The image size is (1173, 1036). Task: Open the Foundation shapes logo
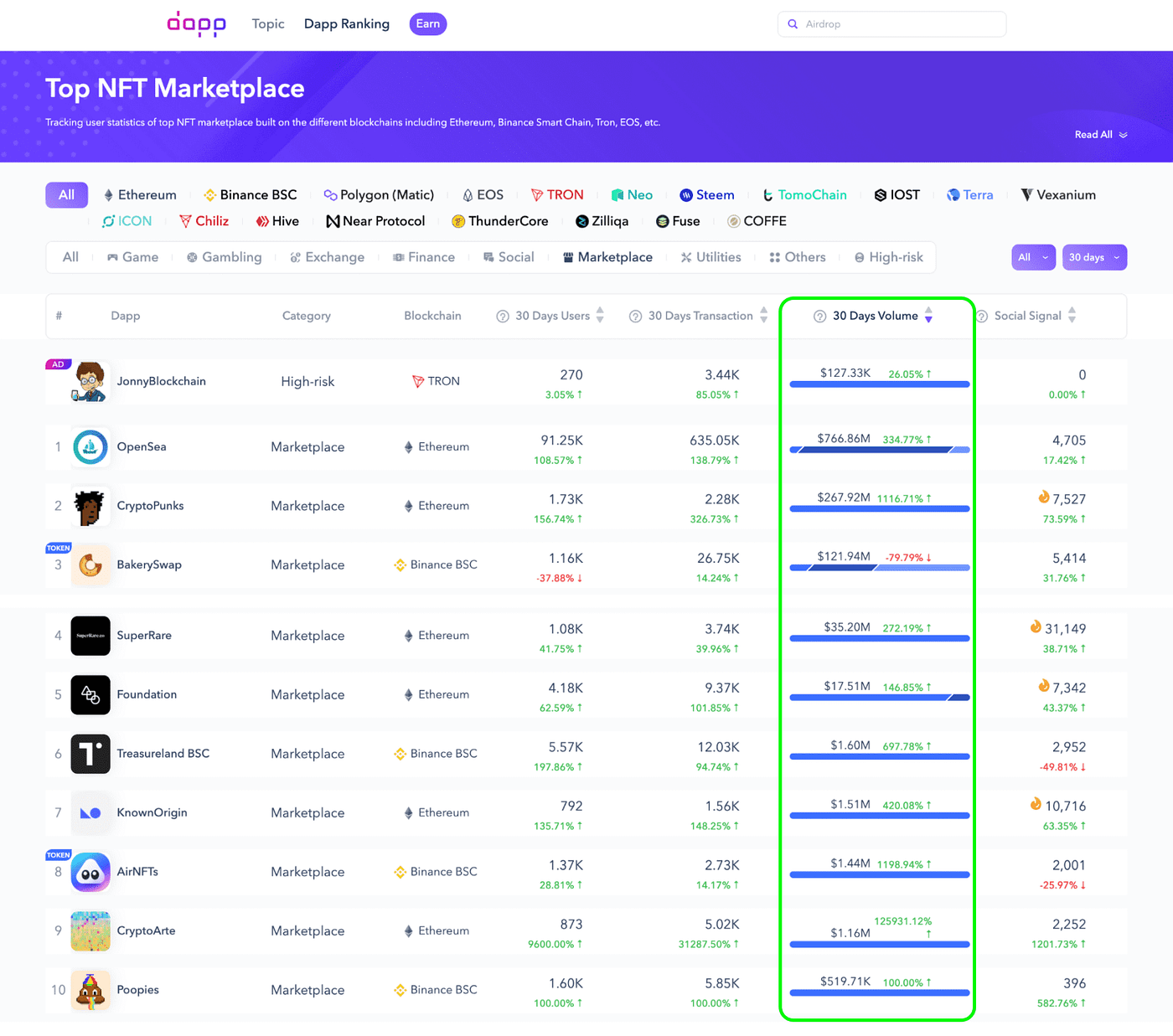pos(90,695)
